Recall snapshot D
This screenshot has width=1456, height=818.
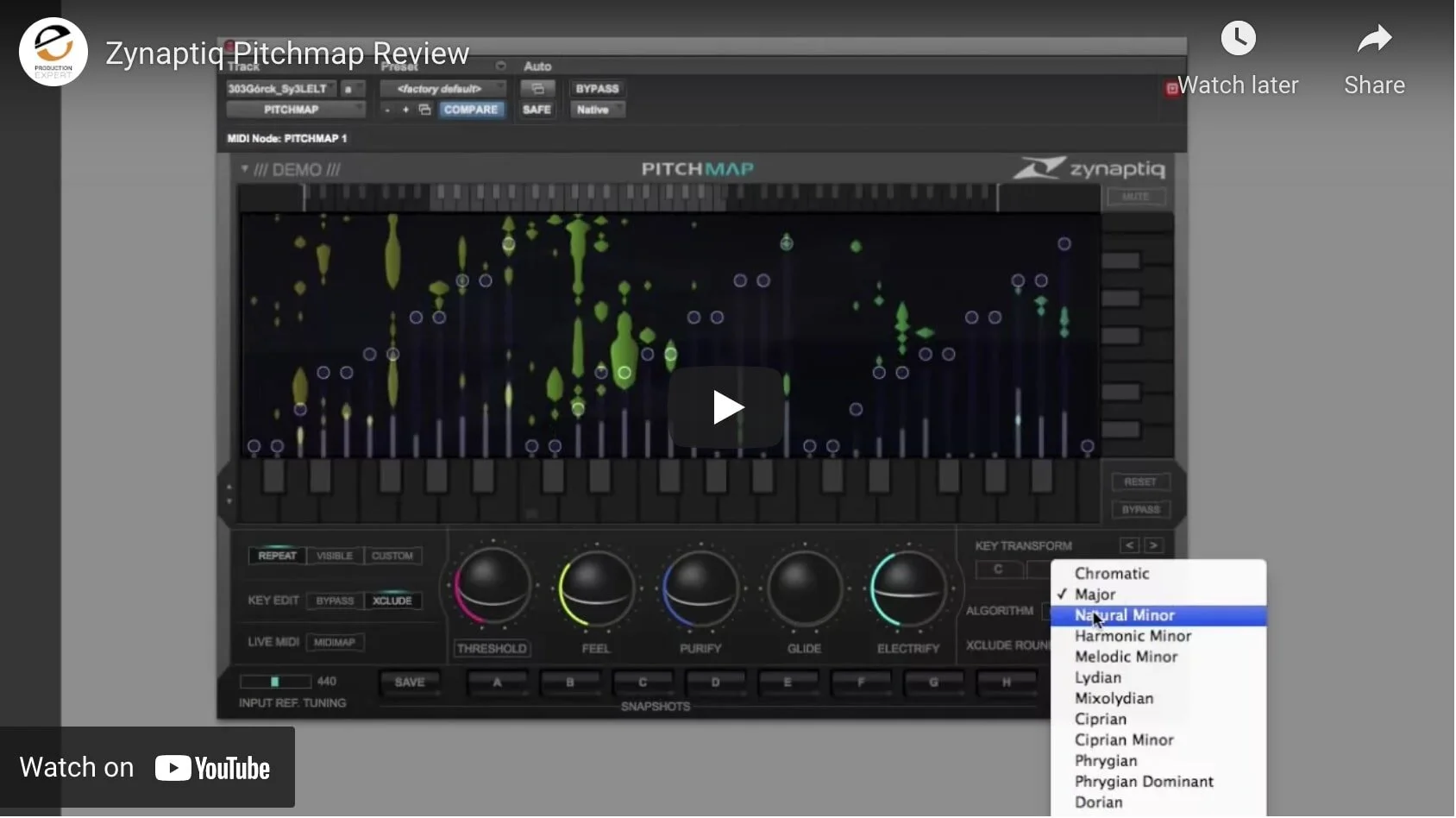coord(715,682)
